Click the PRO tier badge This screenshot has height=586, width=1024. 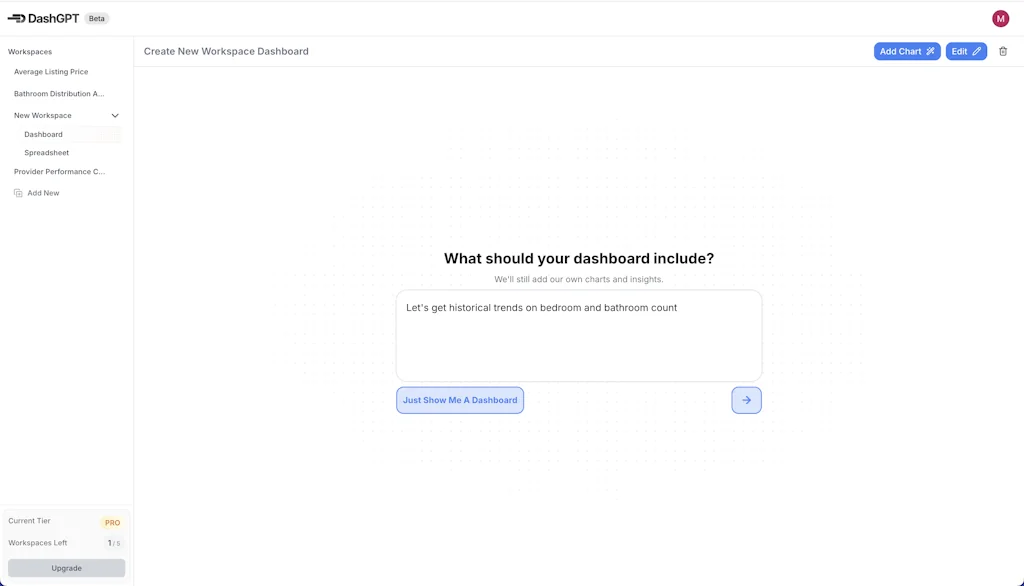click(x=112, y=522)
